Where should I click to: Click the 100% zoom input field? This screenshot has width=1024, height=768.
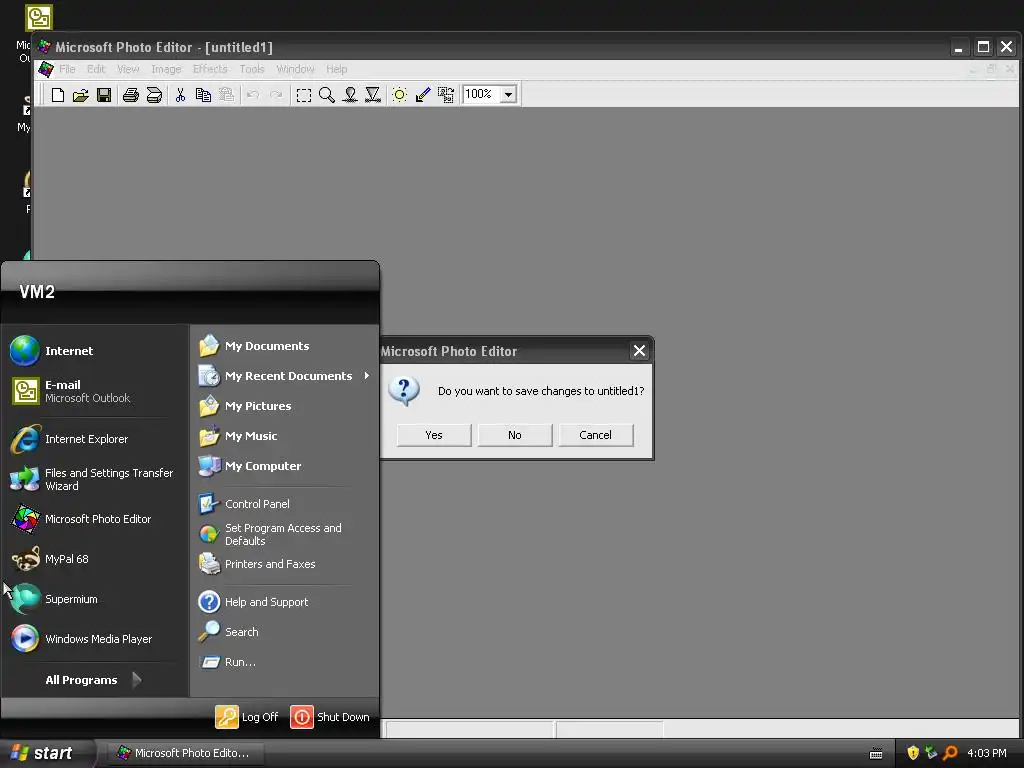tap(481, 95)
